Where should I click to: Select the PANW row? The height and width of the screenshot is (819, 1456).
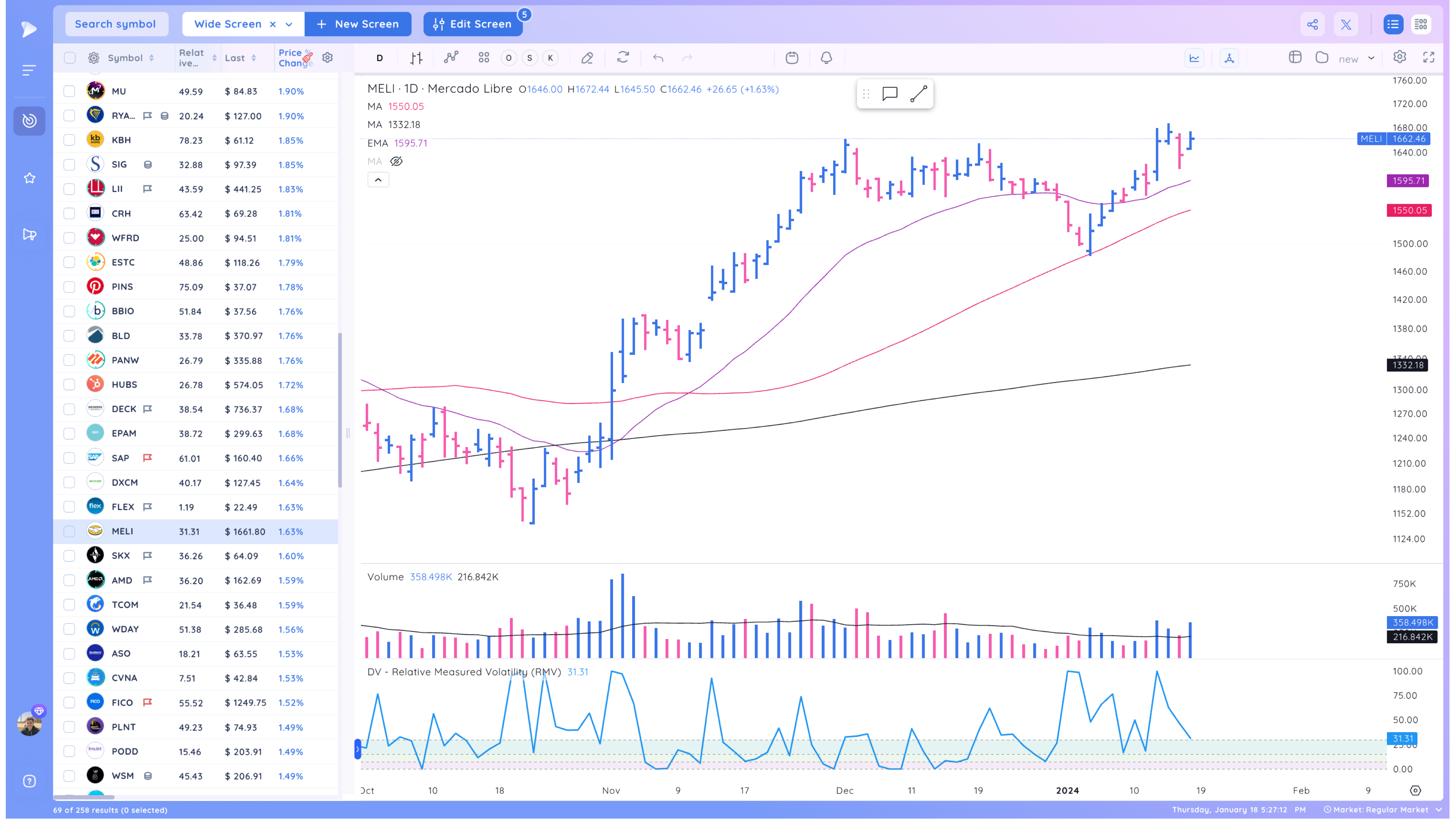196,360
